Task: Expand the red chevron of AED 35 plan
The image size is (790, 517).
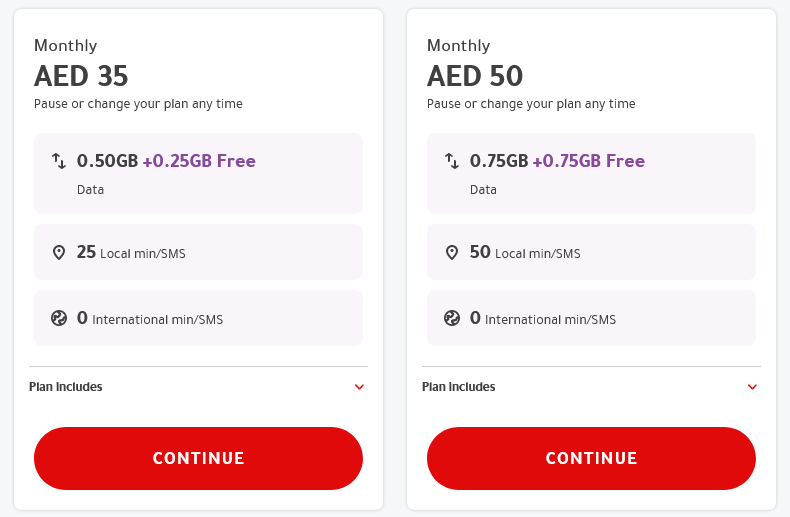Action: (x=360, y=387)
